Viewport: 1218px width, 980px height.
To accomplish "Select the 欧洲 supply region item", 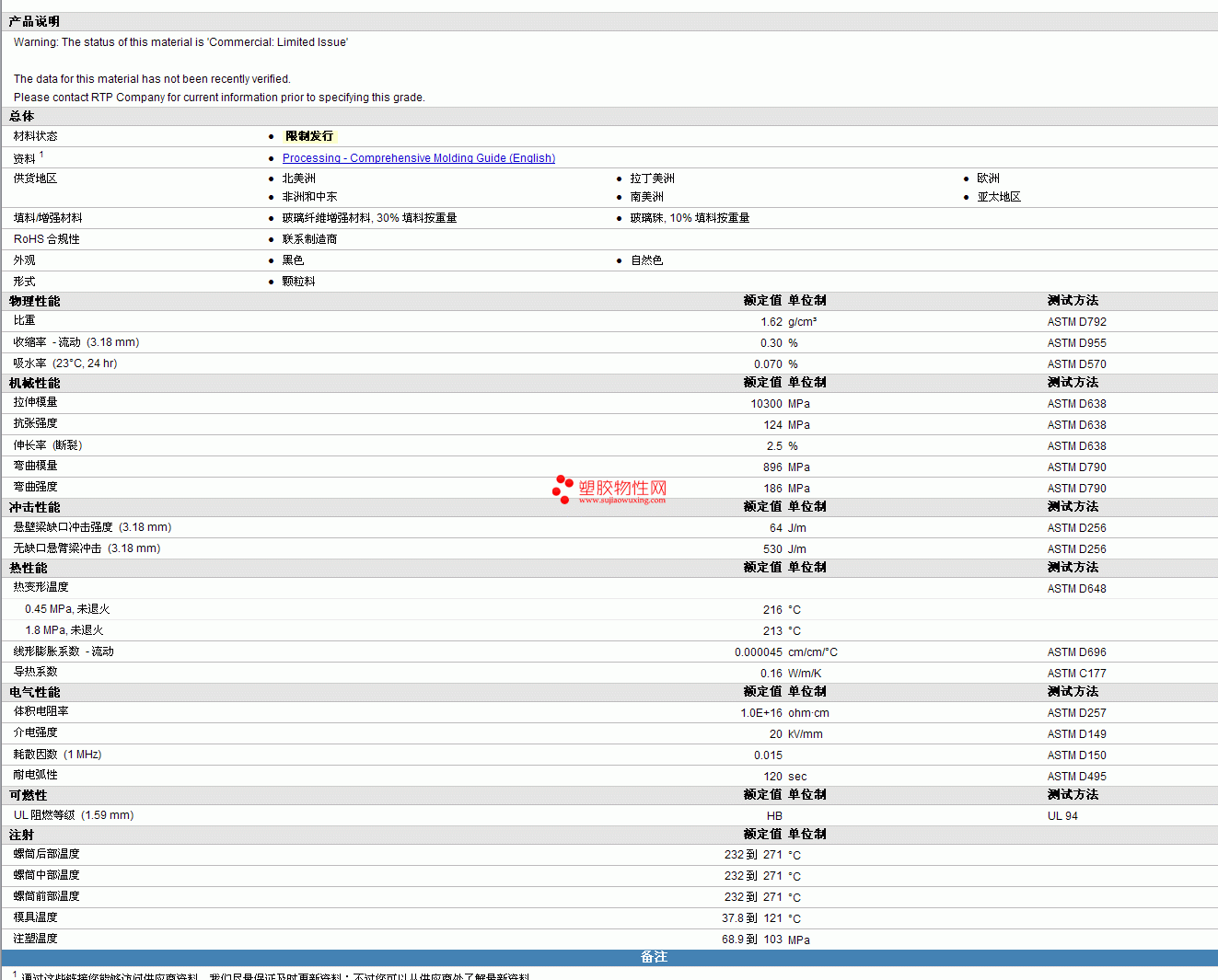I will (x=988, y=179).
